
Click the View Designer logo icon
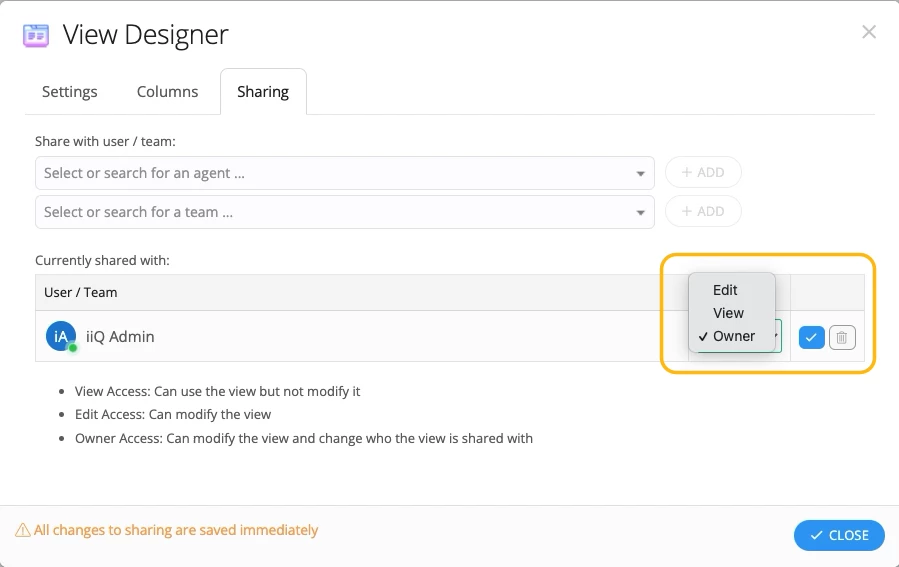36,36
